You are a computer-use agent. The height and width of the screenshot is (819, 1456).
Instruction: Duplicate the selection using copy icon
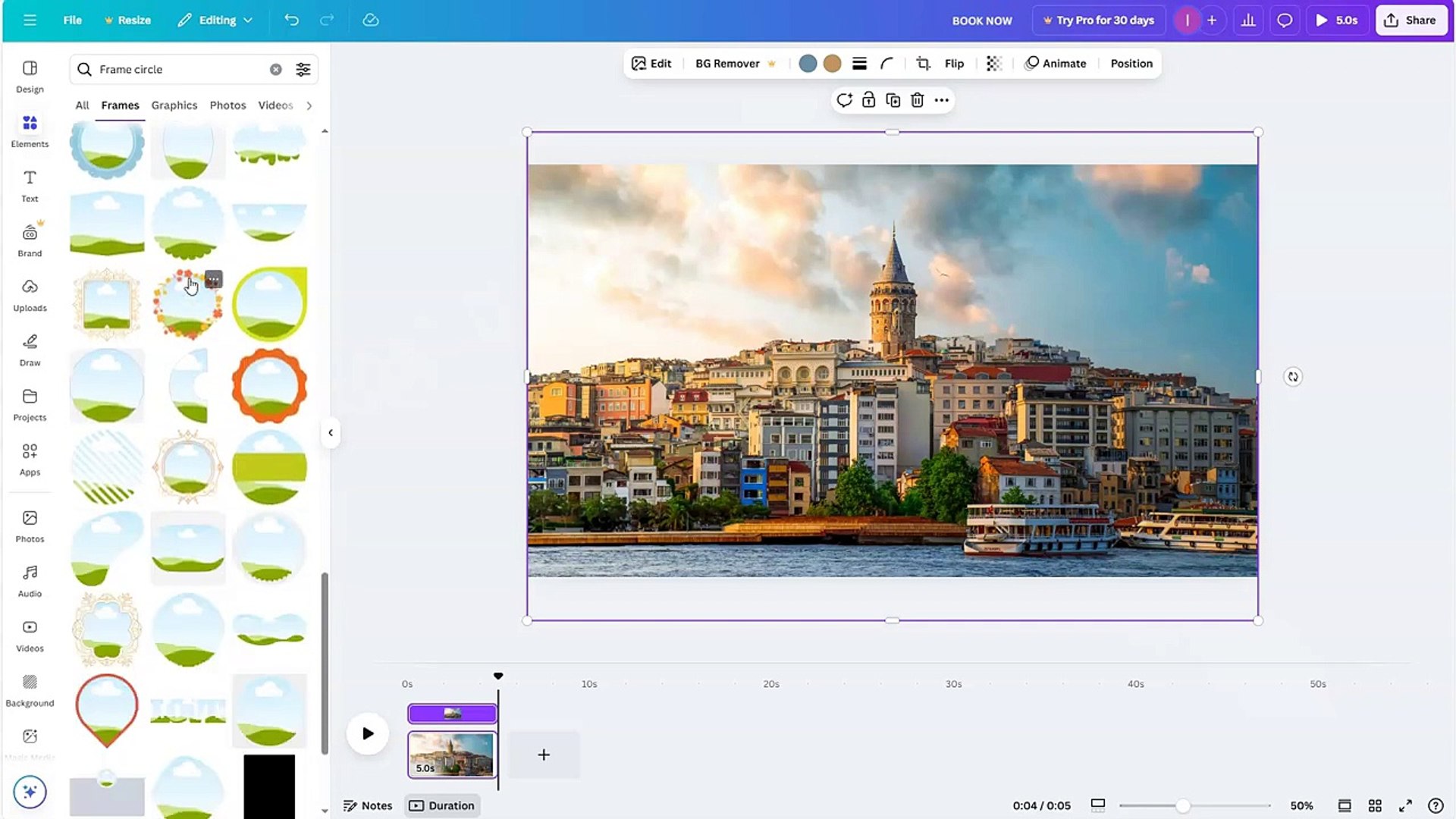click(x=893, y=99)
